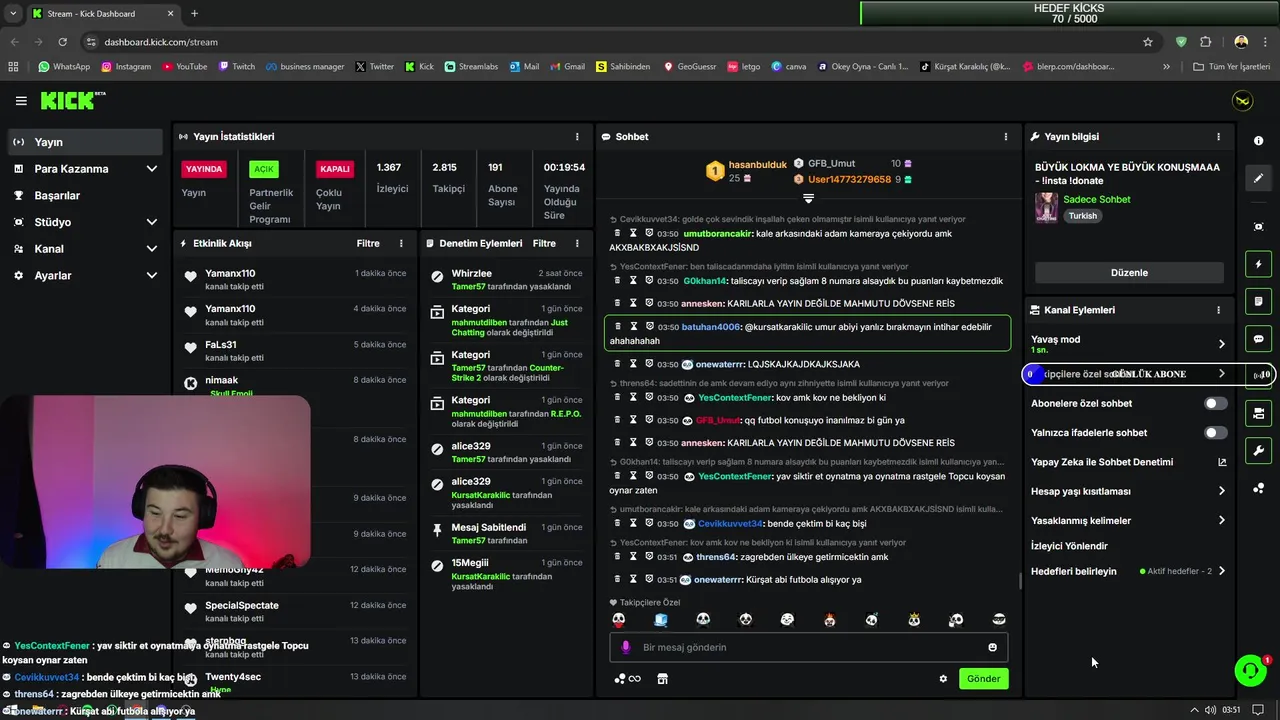Click the three-dots cluster icon in the right rail
This screenshot has height=720, width=1280.
(x=1258, y=488)
